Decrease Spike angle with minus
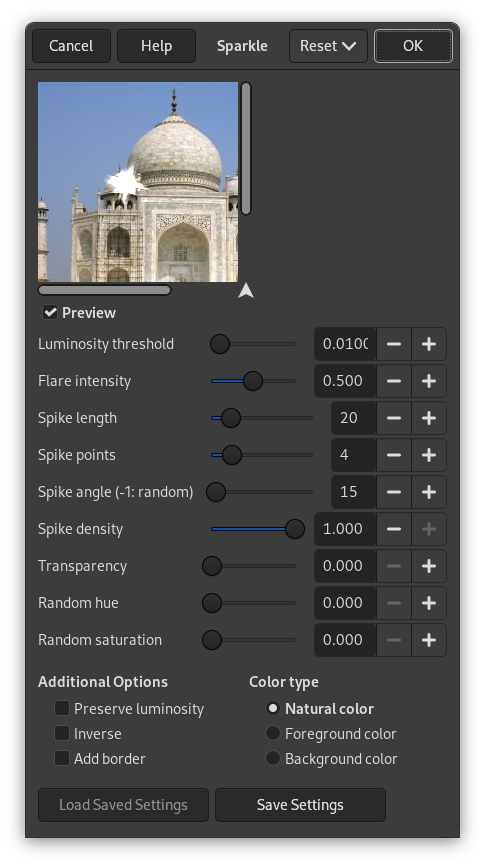 pos(394,492)
